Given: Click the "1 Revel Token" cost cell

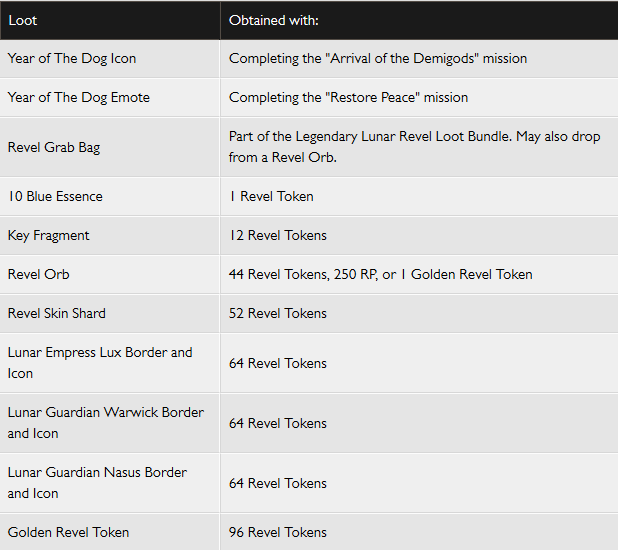Looking at the screenshot, I should tap(271, 196).
